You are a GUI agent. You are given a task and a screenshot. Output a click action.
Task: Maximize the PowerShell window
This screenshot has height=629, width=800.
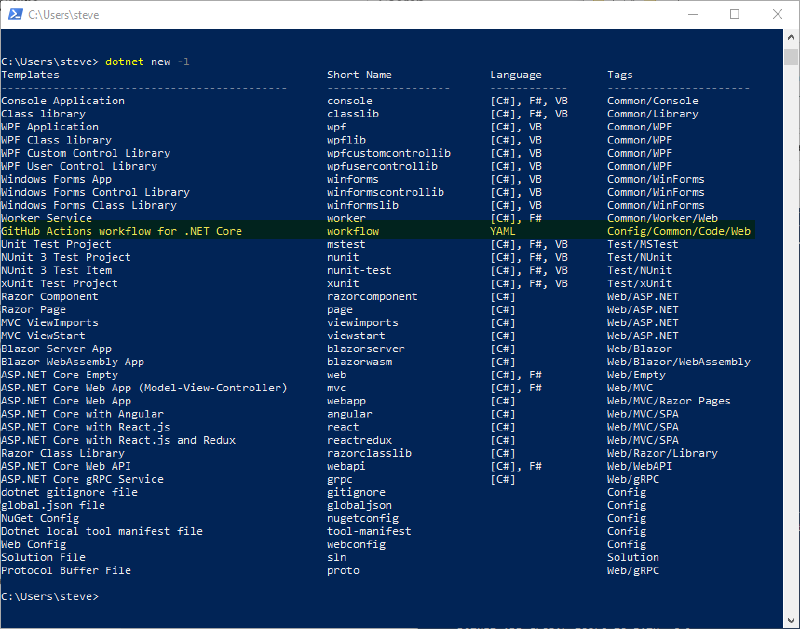tap(734, 14)
